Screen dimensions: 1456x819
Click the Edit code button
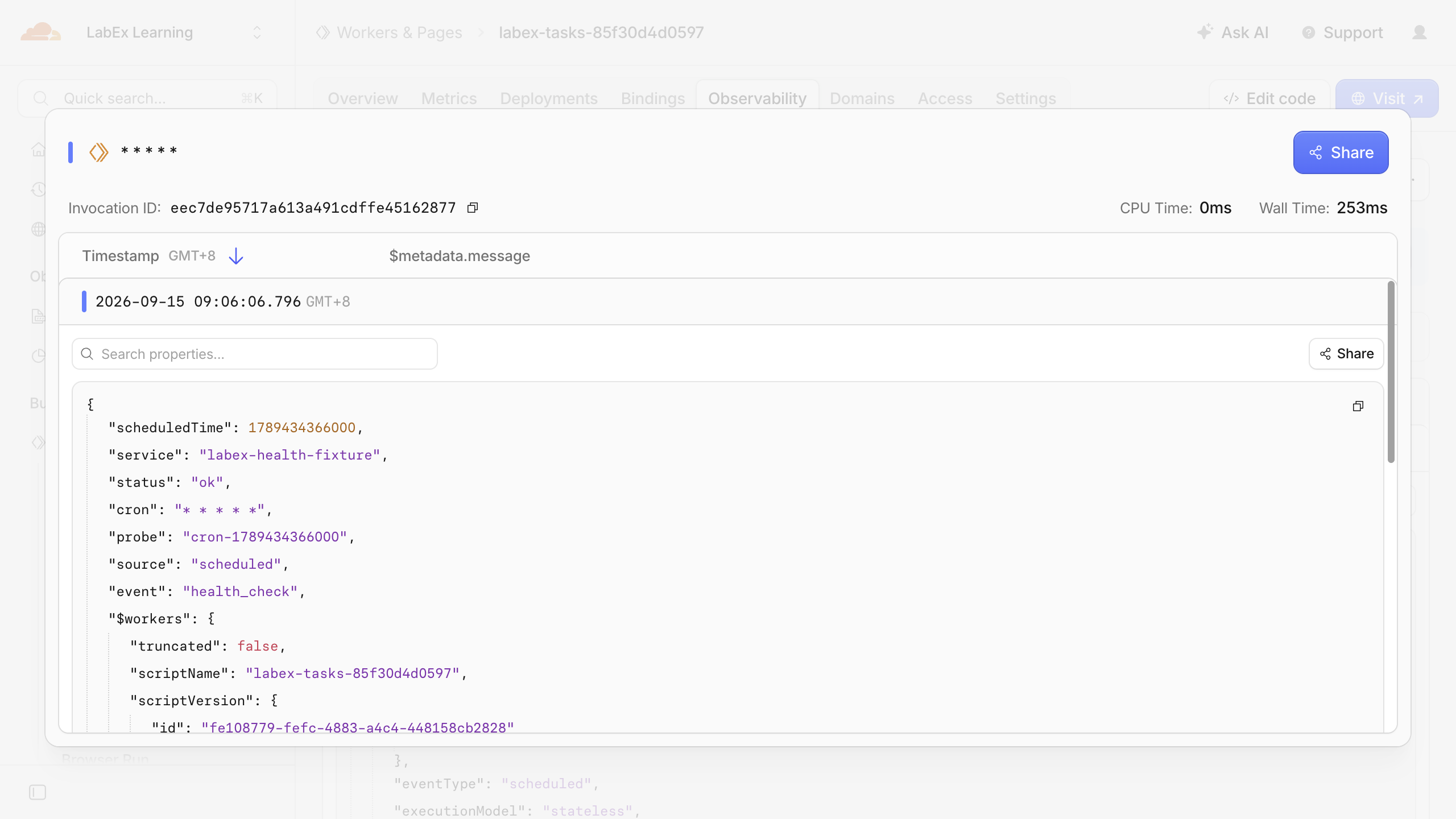tap(1269, 98)
